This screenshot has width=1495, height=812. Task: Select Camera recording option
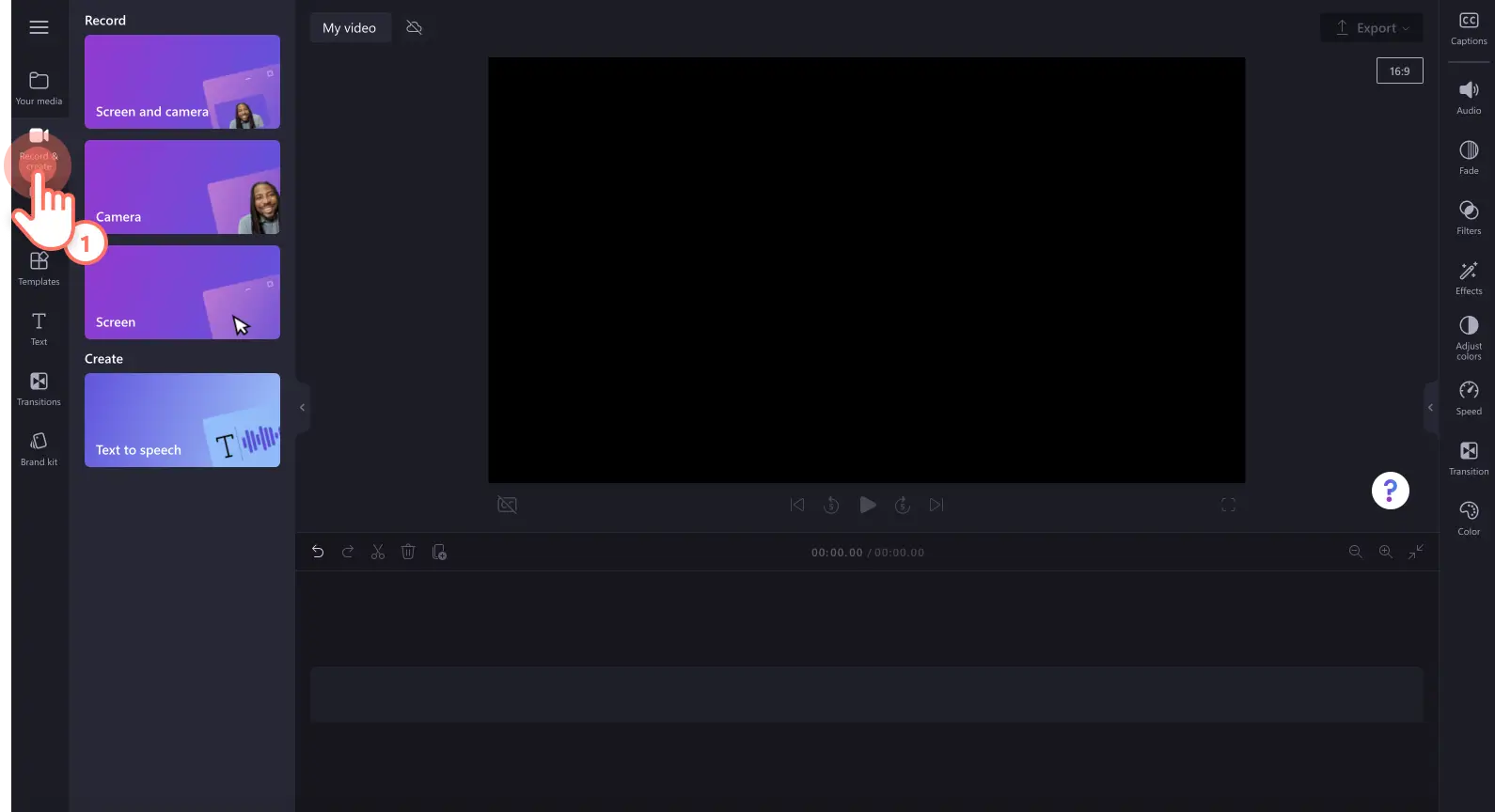[182, 187]
